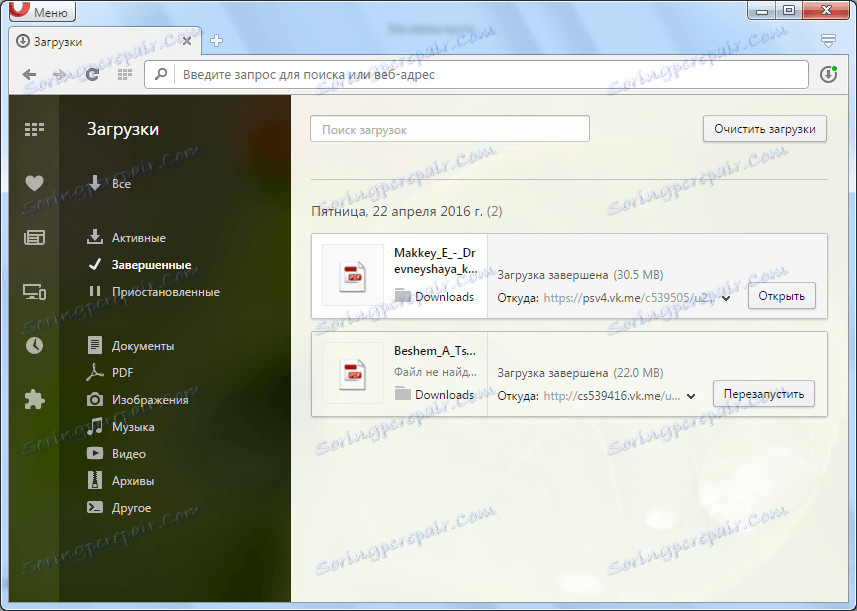Open Speed Dial from the sidebar
The width and height of the screenshot is (857, 611).
pos(34,129)
